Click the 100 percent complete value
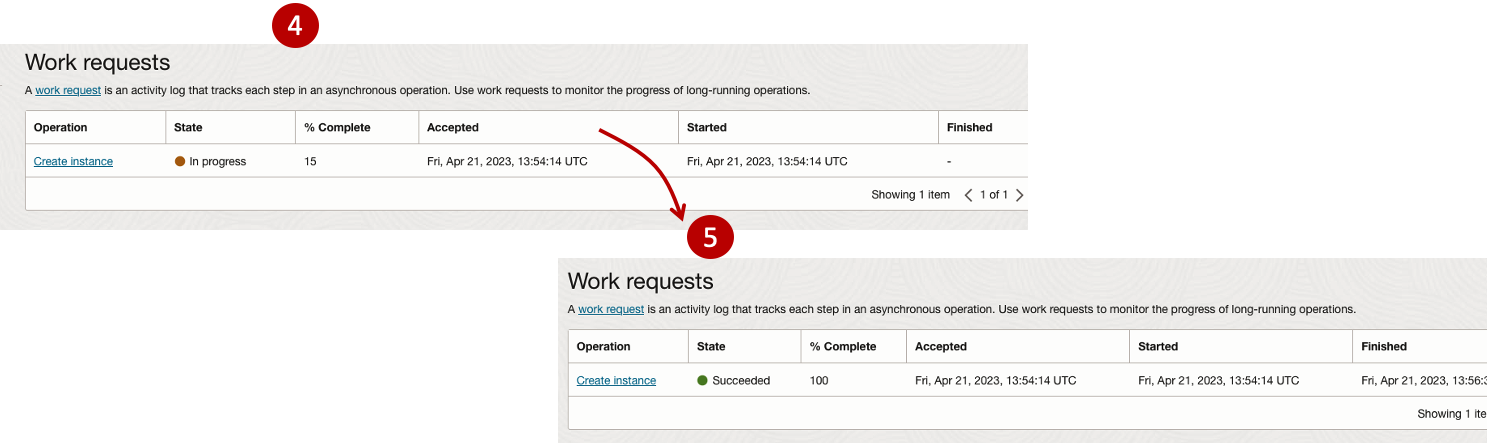1487x443 pixels. click(818, 380)
